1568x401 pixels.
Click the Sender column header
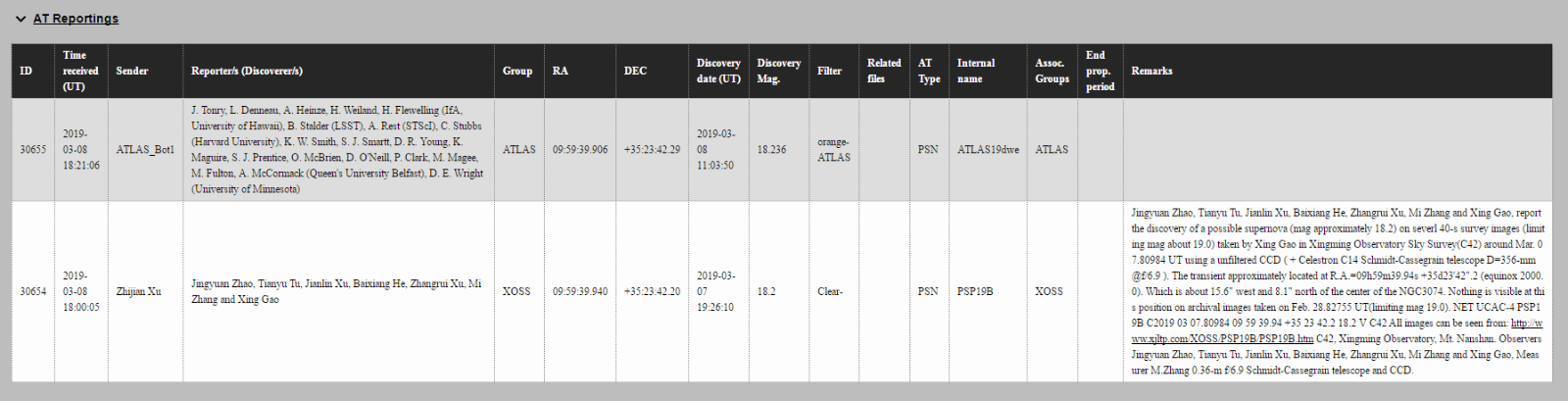[132, 71]
